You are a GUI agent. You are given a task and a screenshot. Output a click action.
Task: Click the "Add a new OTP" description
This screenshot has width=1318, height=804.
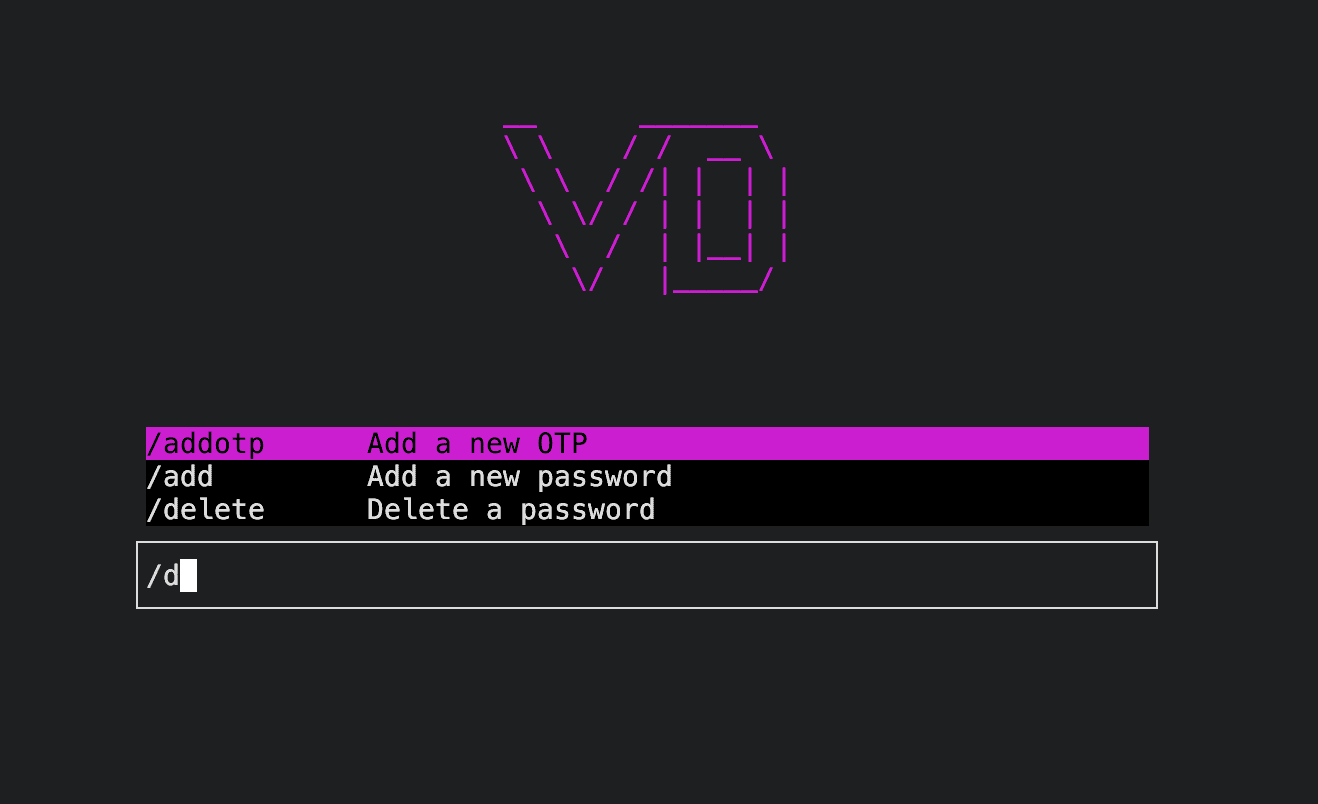point(477,443)
